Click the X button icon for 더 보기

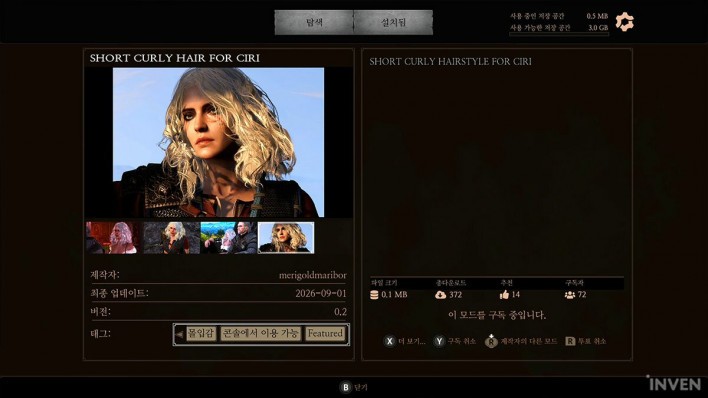[x=390, y=341]
